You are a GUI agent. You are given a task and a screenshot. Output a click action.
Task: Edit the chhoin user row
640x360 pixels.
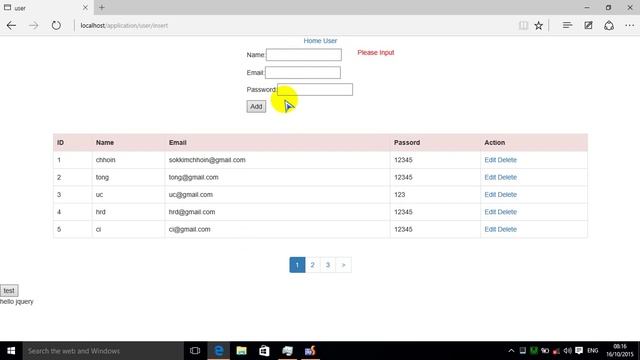click(x=490, y=160)
